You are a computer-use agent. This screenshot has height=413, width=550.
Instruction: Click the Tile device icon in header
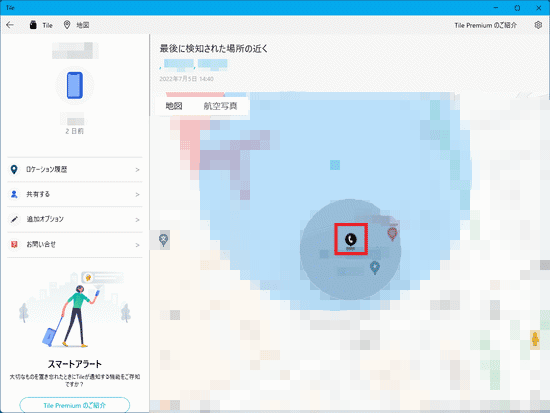(x=33, y=25)
